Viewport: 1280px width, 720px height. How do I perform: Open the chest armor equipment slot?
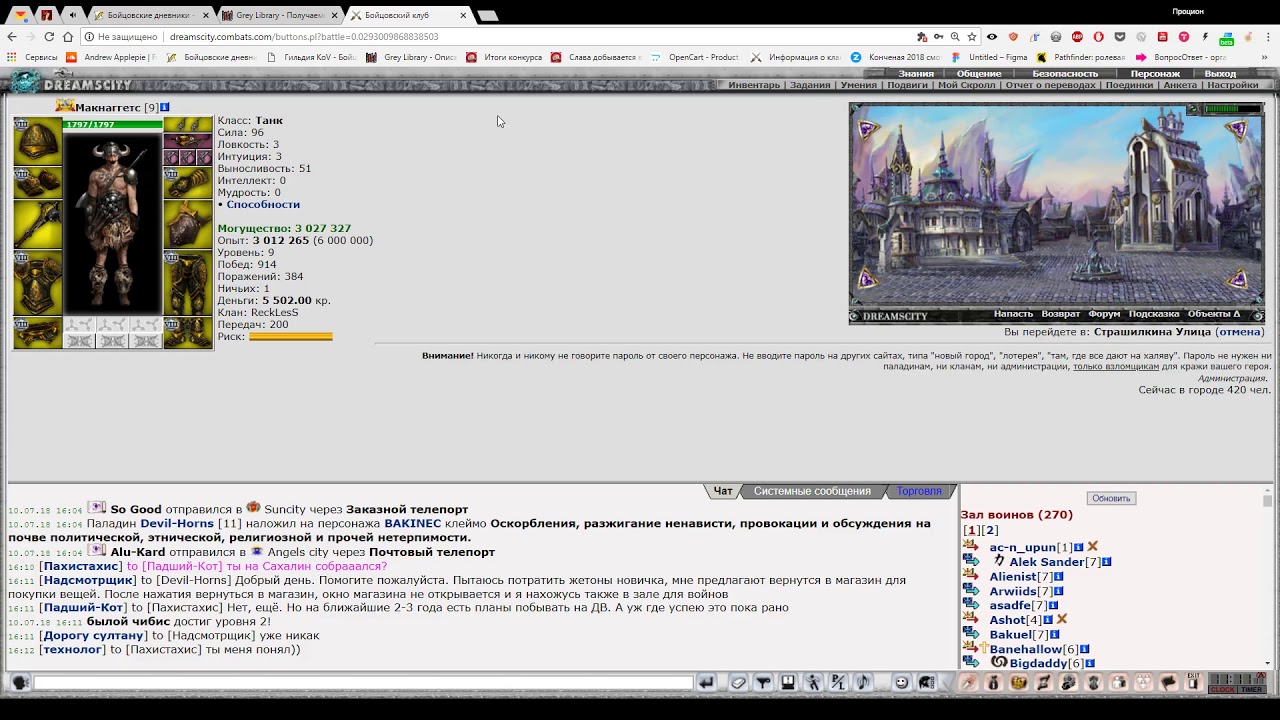[x=38, y=282]
